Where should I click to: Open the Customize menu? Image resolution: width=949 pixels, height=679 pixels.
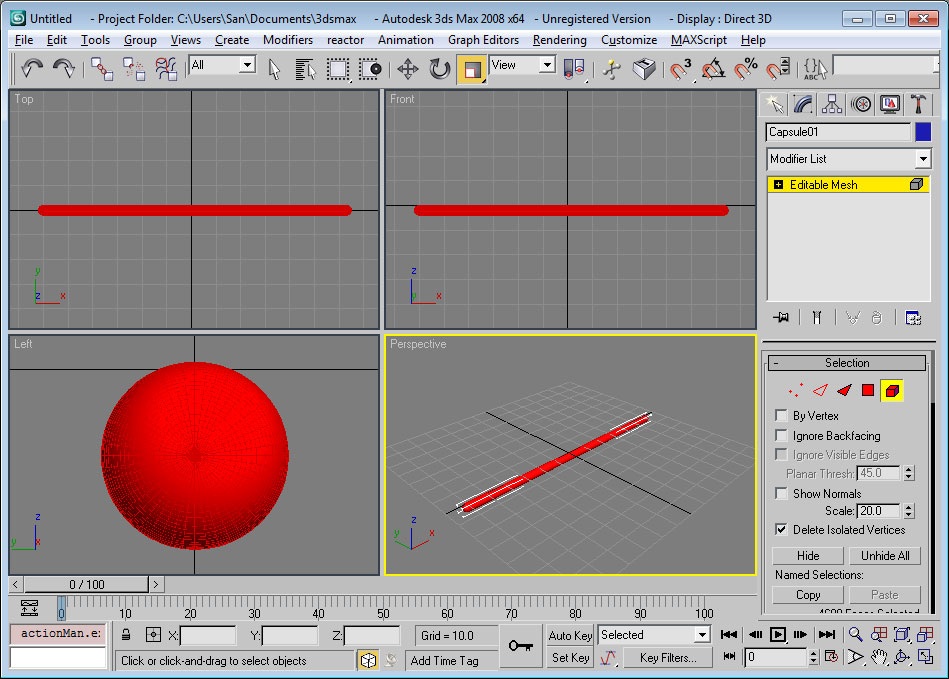[x=629, y=40]
